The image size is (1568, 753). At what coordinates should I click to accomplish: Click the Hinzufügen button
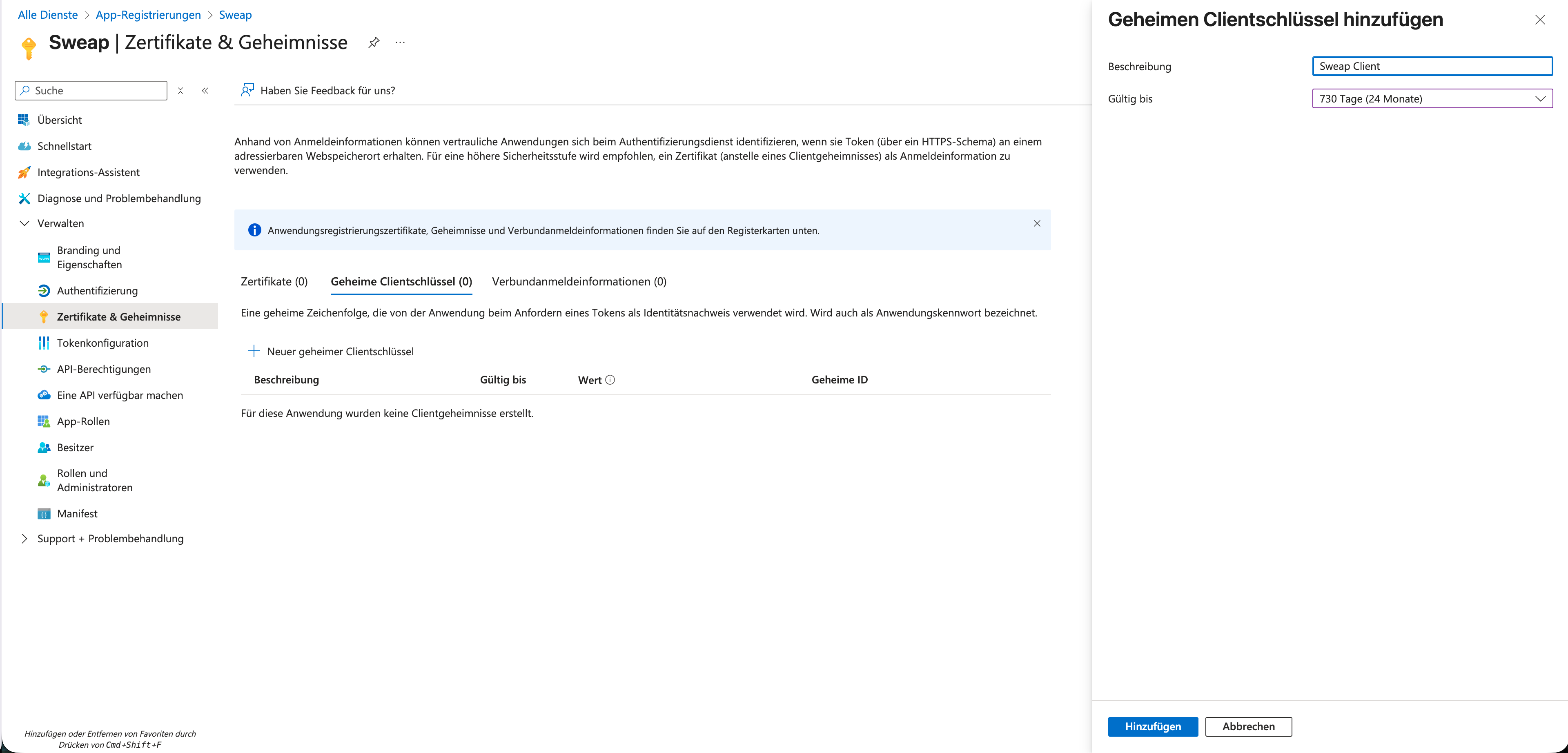[1152, 726]
